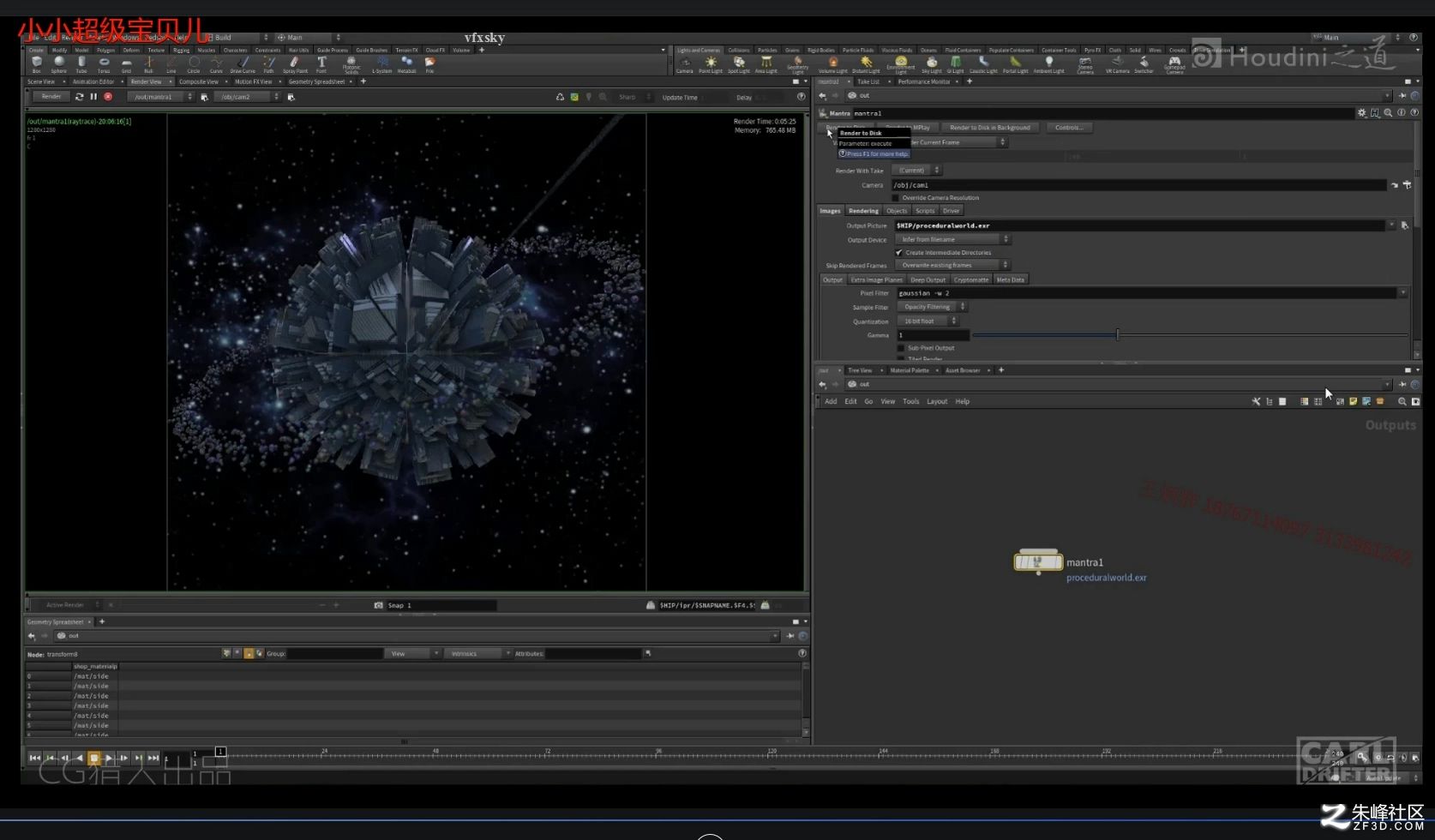Click the Snap 1 snapshot field

(x=441, y=605)
